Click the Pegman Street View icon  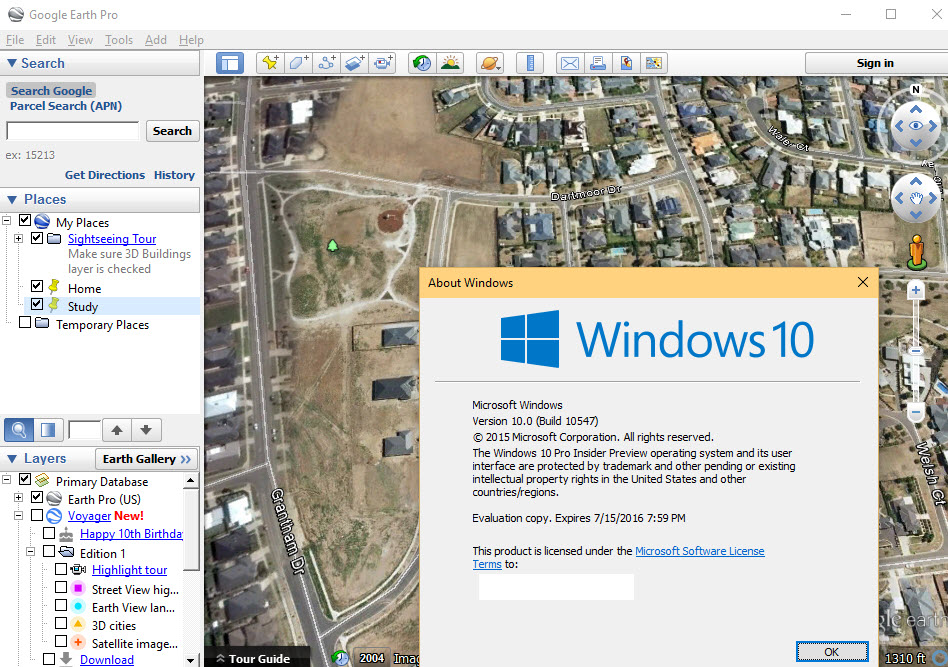coord(917,252)
